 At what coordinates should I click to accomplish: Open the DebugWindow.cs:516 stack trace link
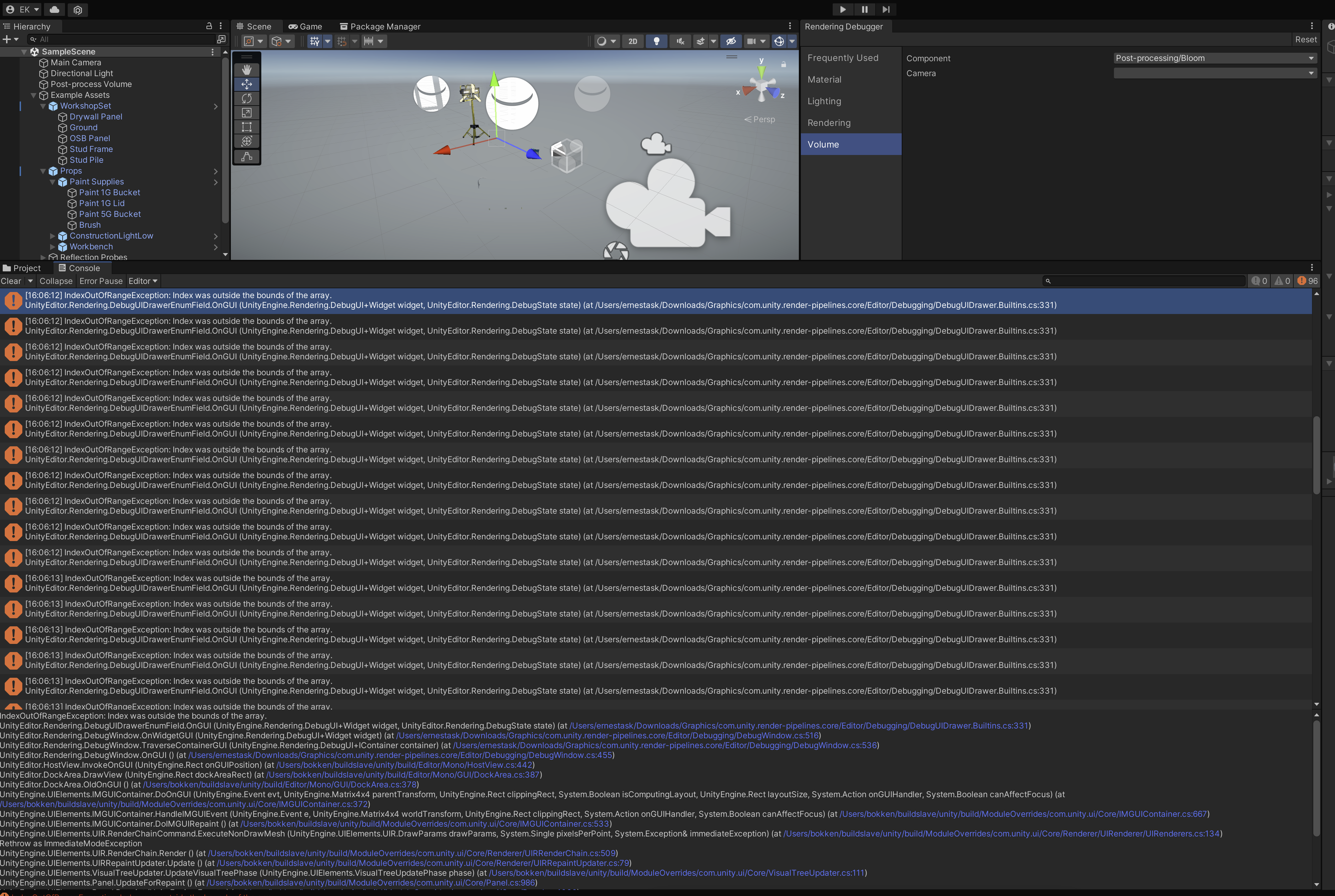(608, 735)
